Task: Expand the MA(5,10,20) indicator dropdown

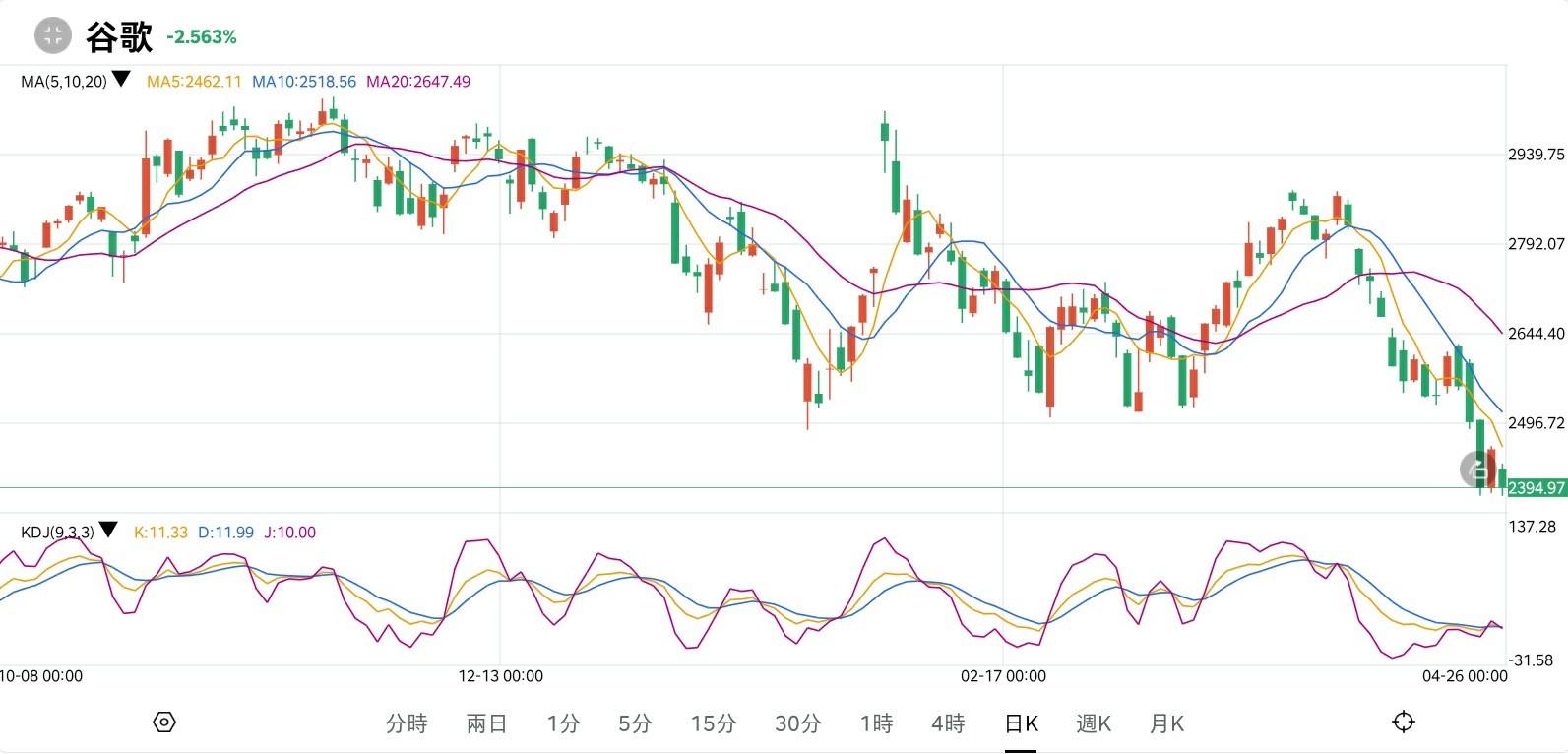Action: [x=121, y=81]
